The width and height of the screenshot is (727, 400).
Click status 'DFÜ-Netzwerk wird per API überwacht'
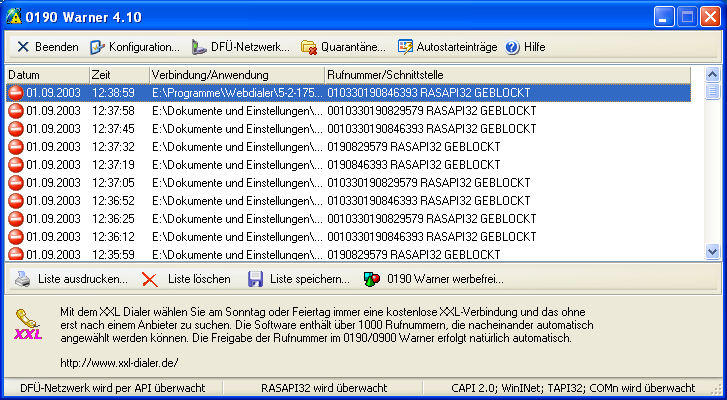pyautogui.click(x=113, y=388)
